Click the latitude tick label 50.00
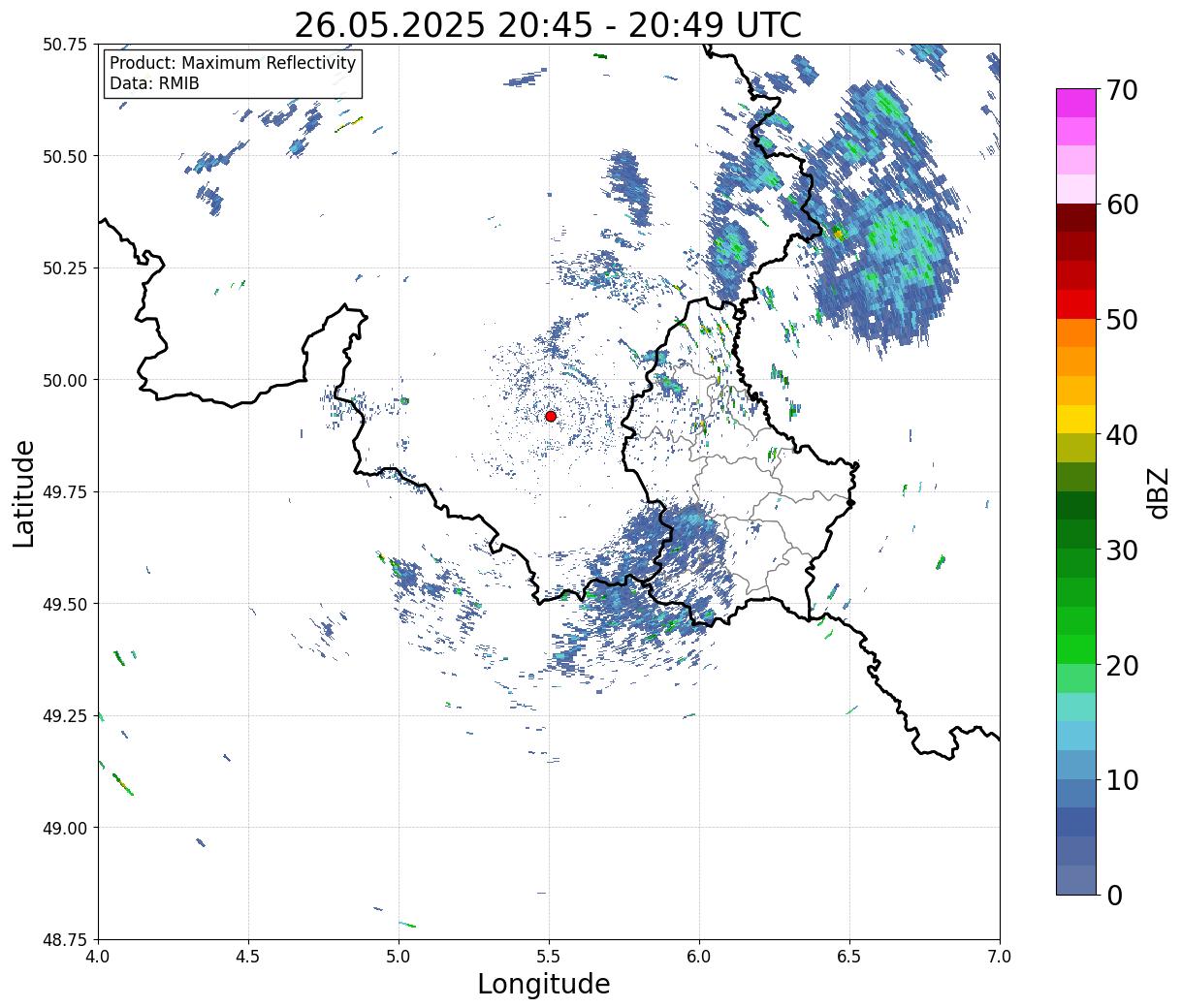 tap(64, 380)
